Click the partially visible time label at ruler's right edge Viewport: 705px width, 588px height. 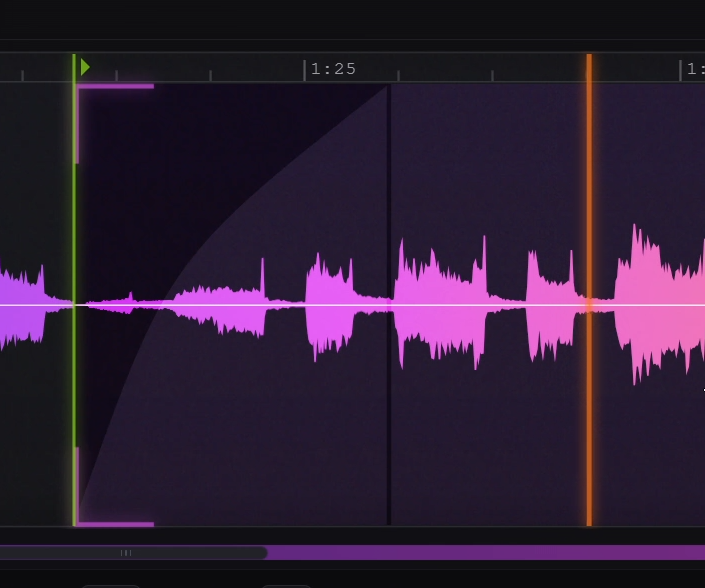(x=694, y=69)
